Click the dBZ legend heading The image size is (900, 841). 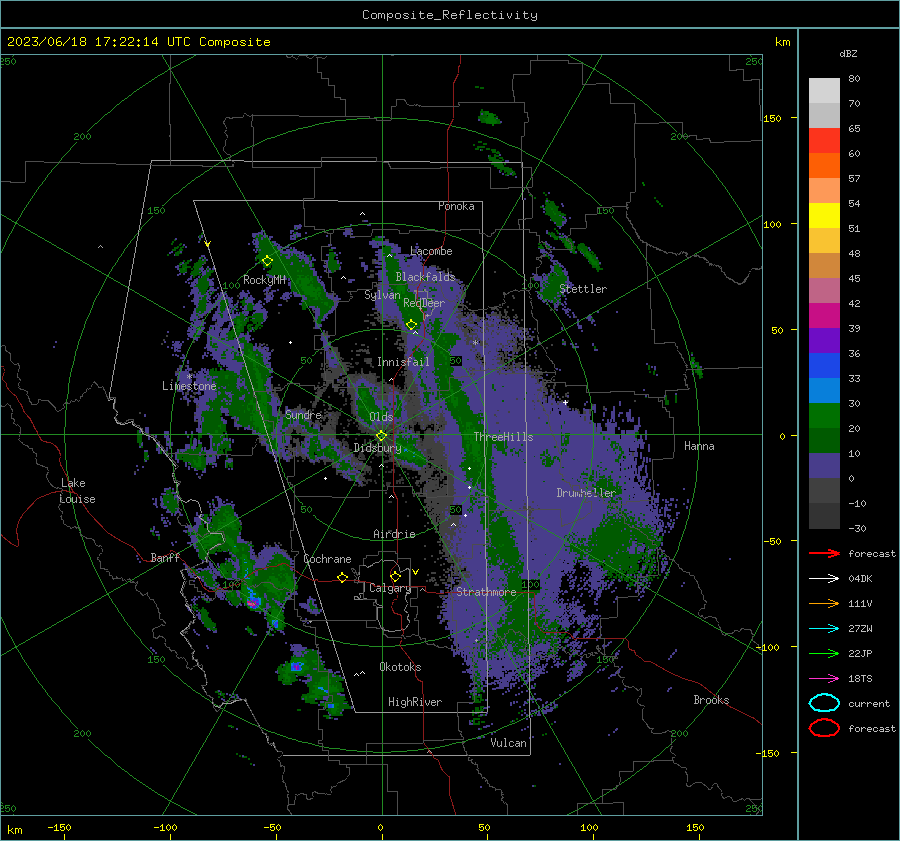848,53
